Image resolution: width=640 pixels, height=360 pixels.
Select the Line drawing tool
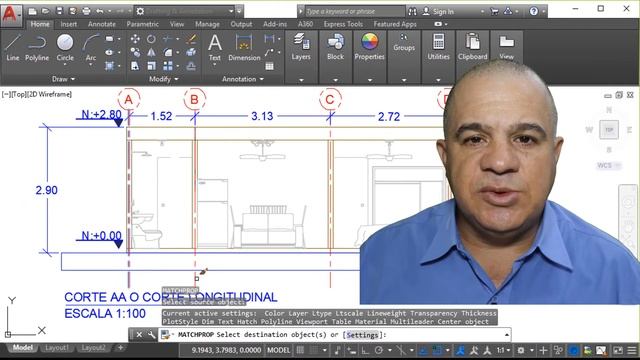13,47
